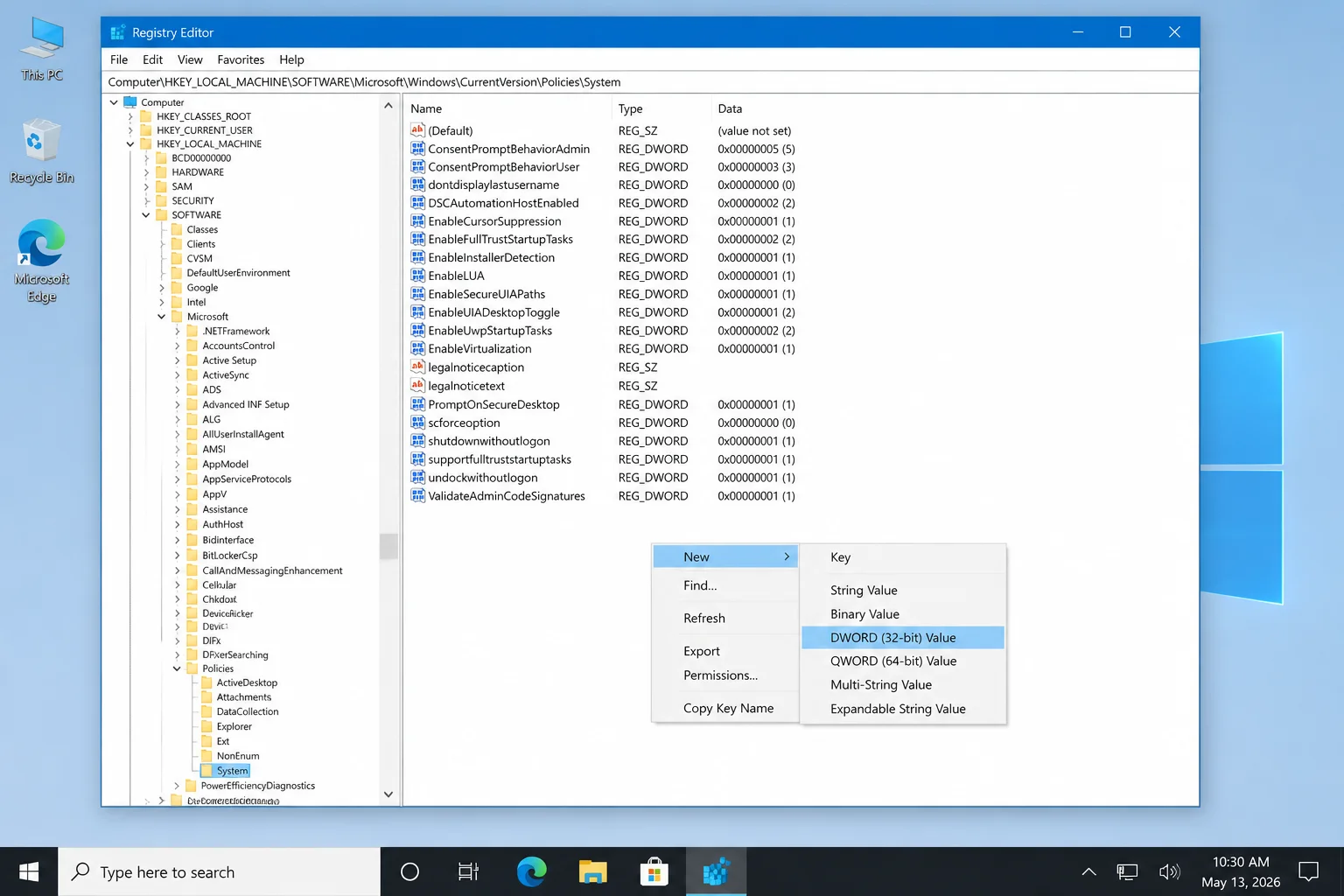Choose String Value from submenu

(x=902, y=591)
